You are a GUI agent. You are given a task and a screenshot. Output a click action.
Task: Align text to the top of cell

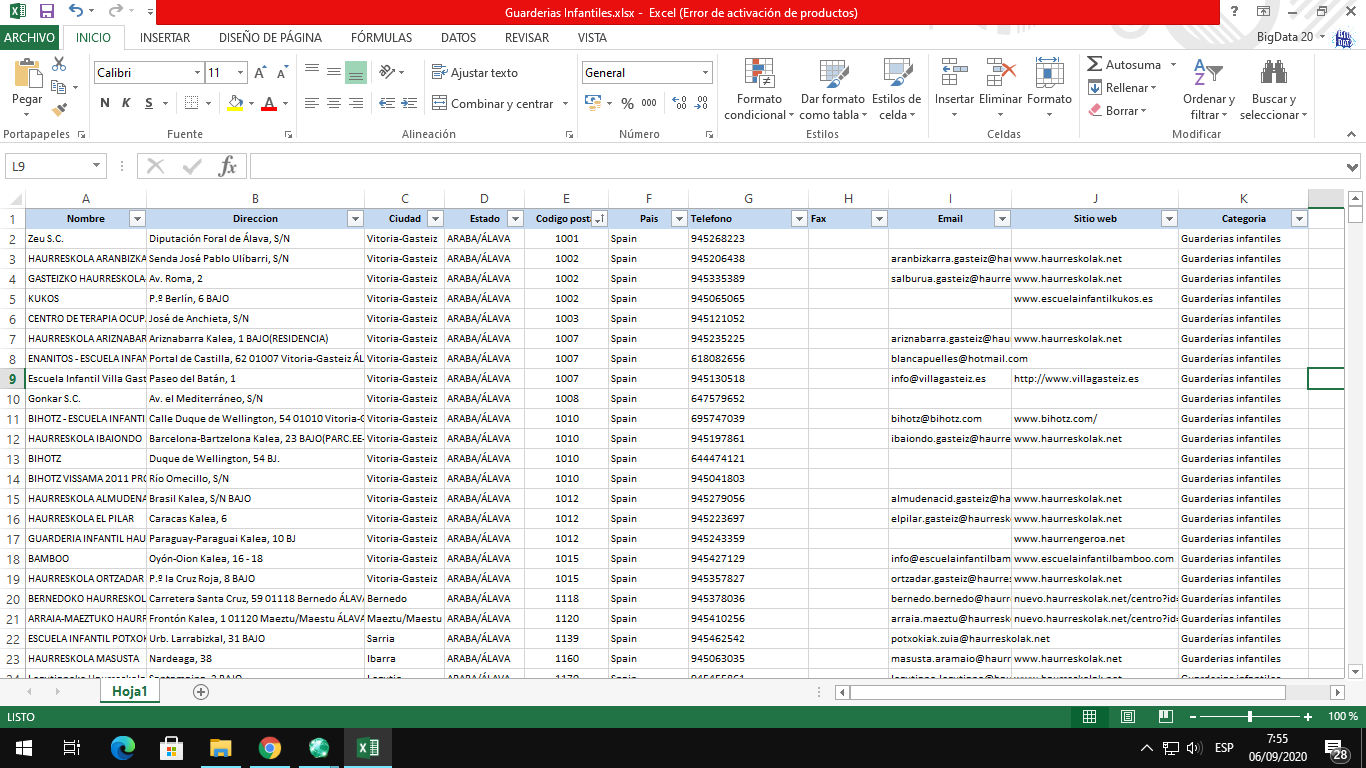click(311, 72)
